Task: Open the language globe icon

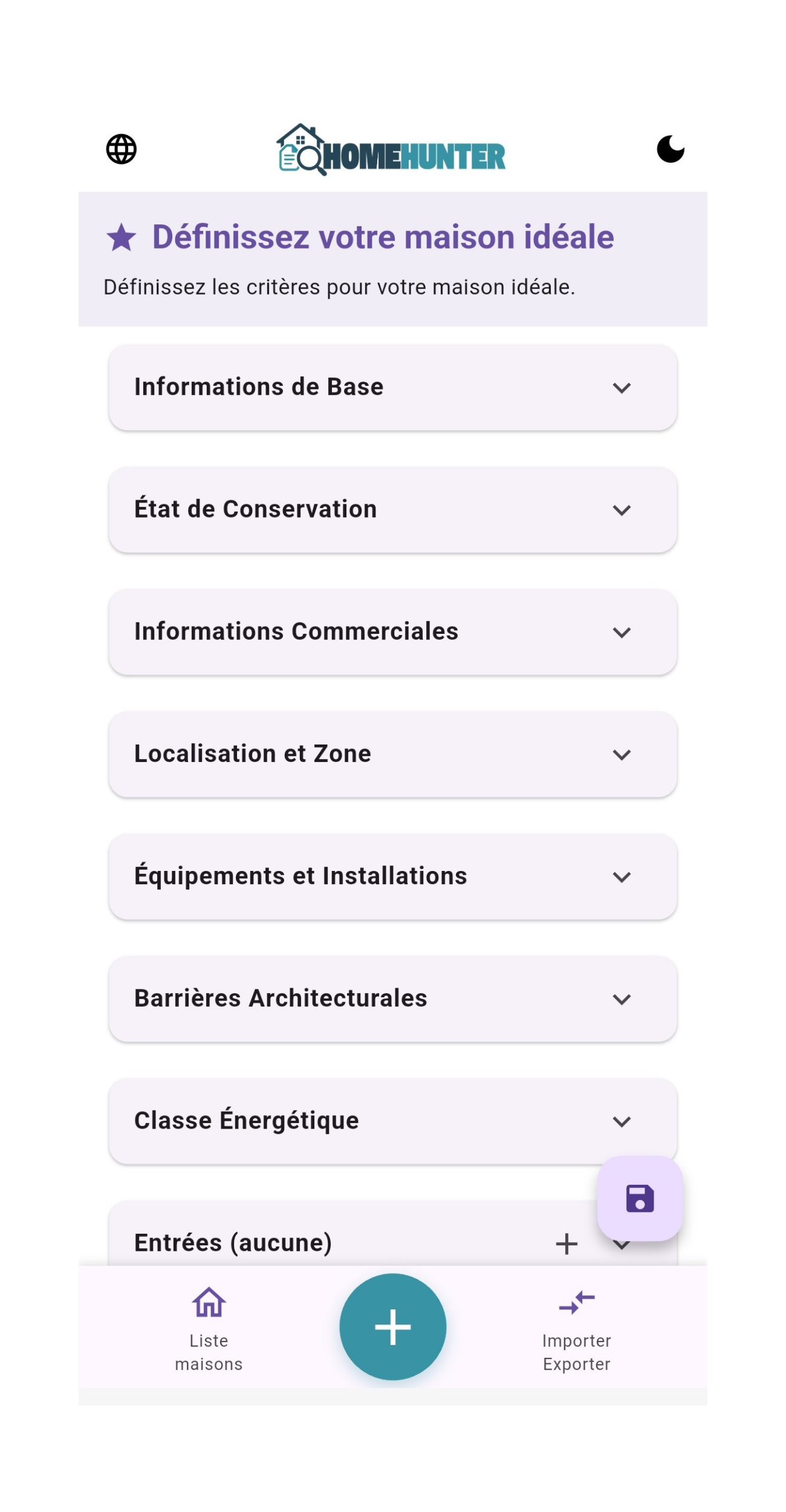Action: pyautogui.click(x=122, y=149)
